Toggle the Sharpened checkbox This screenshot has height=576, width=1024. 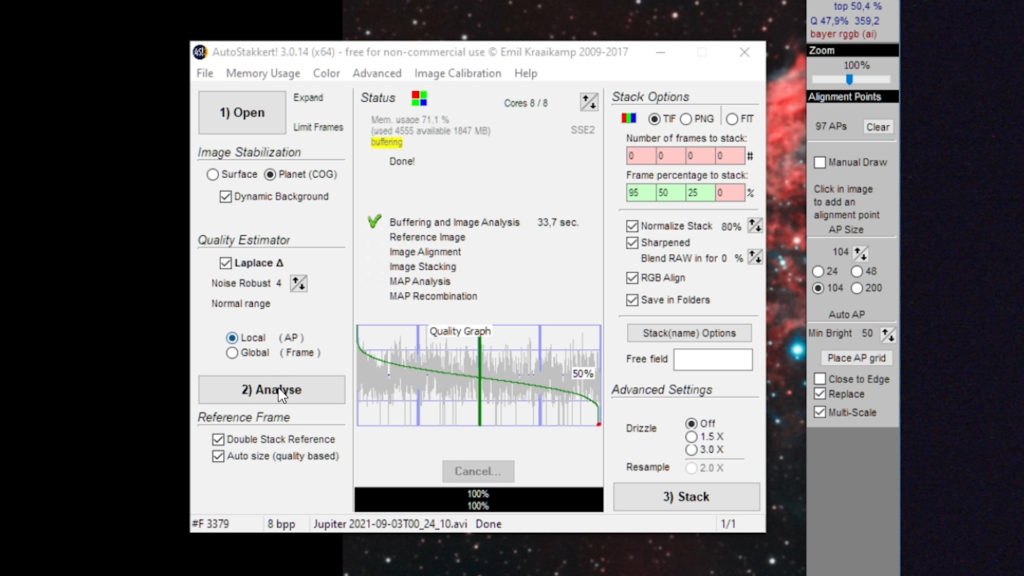[x=632, y=243]
